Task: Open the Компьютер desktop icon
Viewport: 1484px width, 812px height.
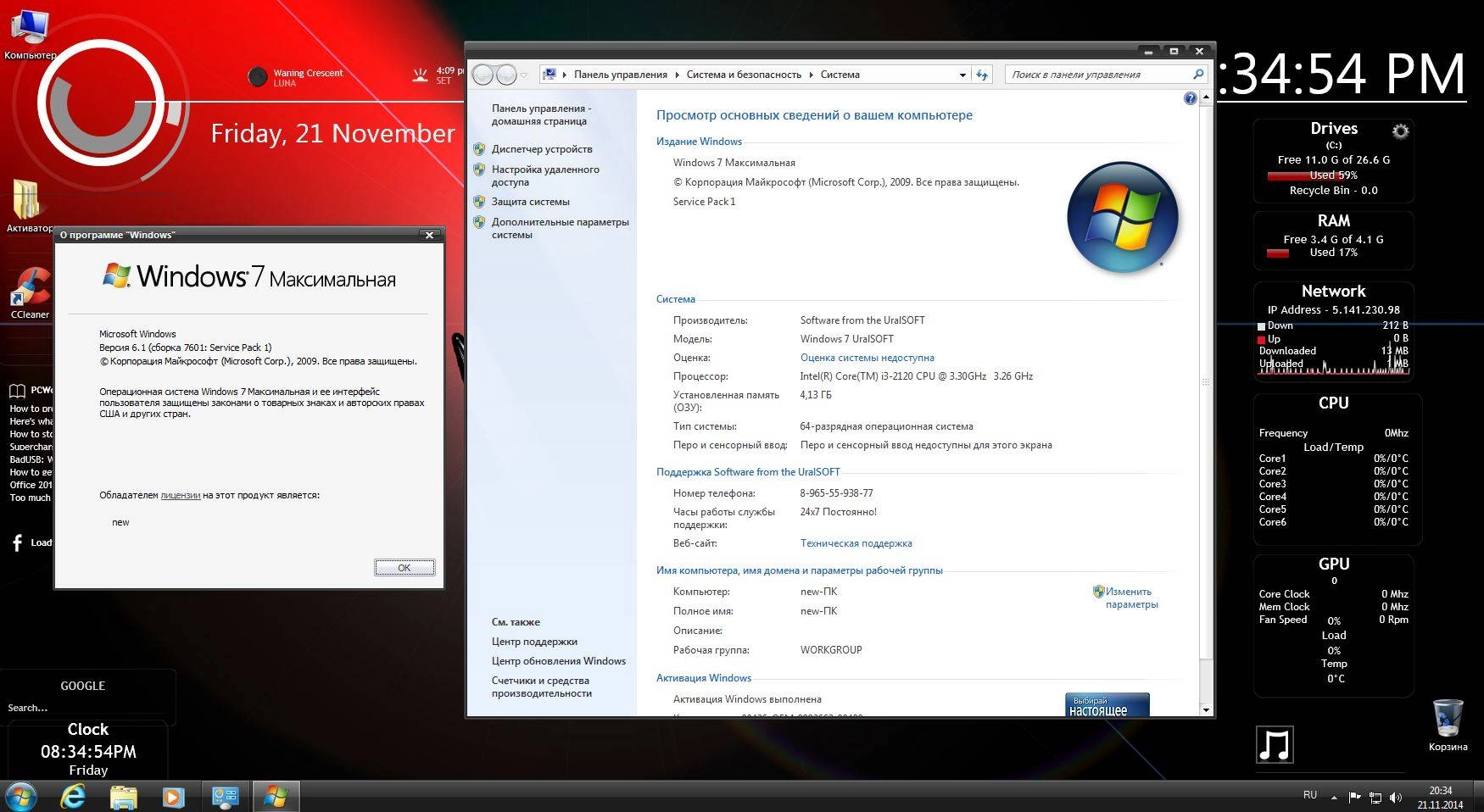Action: [29, 34]
